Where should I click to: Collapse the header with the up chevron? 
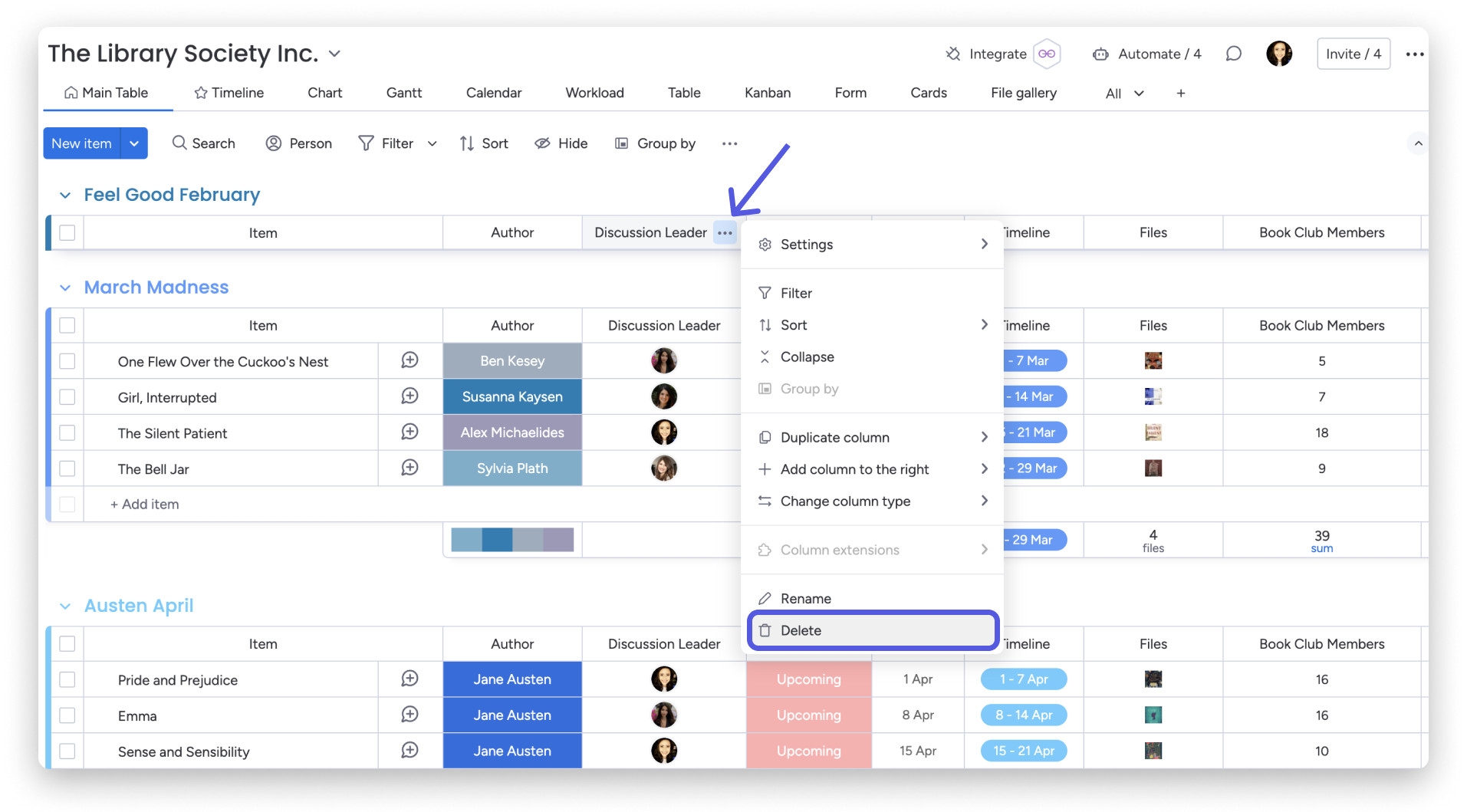pyautogui.click(x=1418, y=143)
